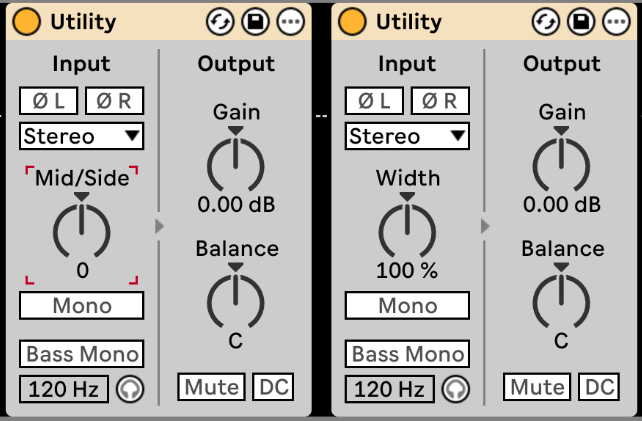Screen dimensions: 642x421
Task: Enable Mono switch on the left Utility
Action: tap(81, 306)
